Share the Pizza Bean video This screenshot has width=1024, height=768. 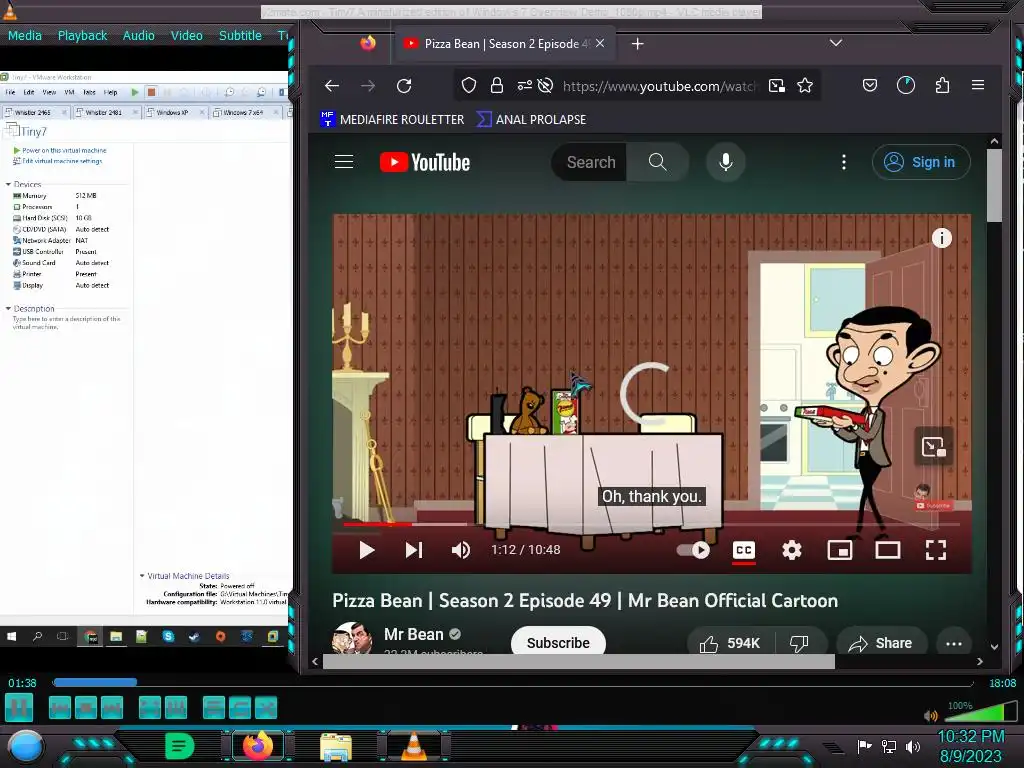[881, 643]
